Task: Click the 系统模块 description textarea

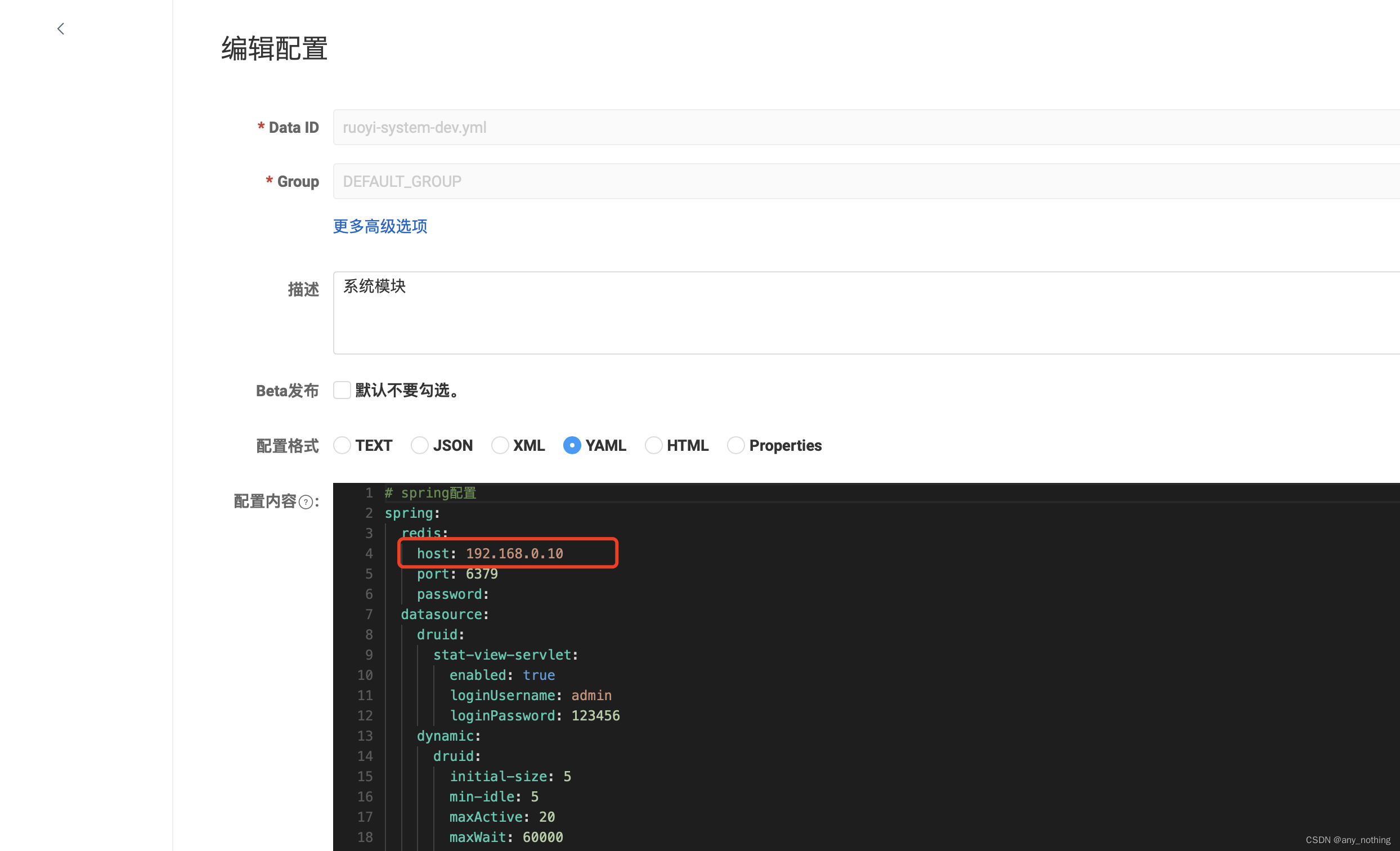Action: (568, 313)
